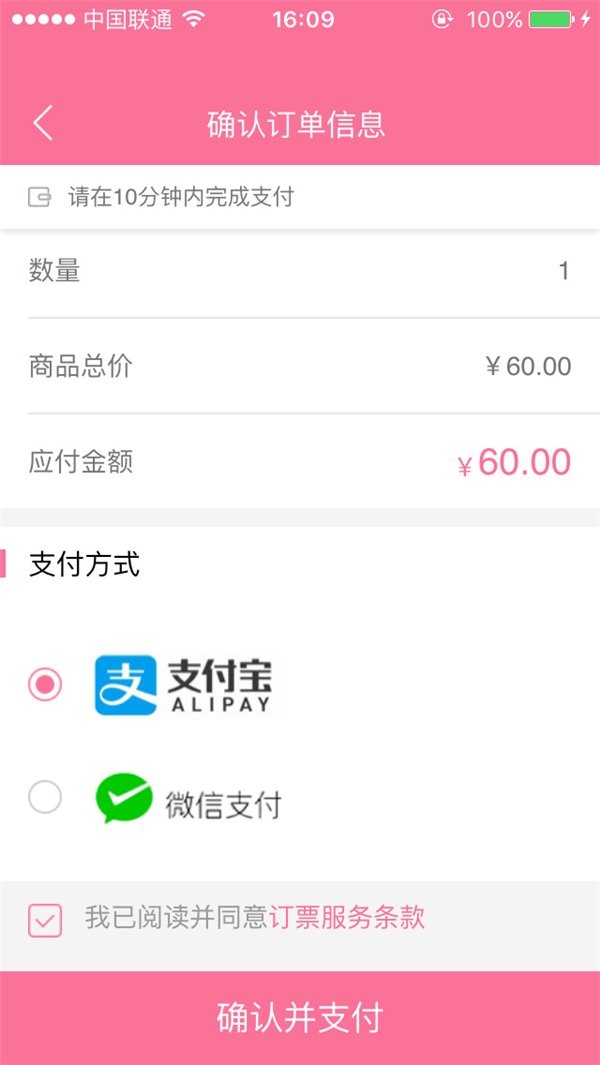Toggle the agree to terms checkbox
600x1065 pixels.
[45, 919]
